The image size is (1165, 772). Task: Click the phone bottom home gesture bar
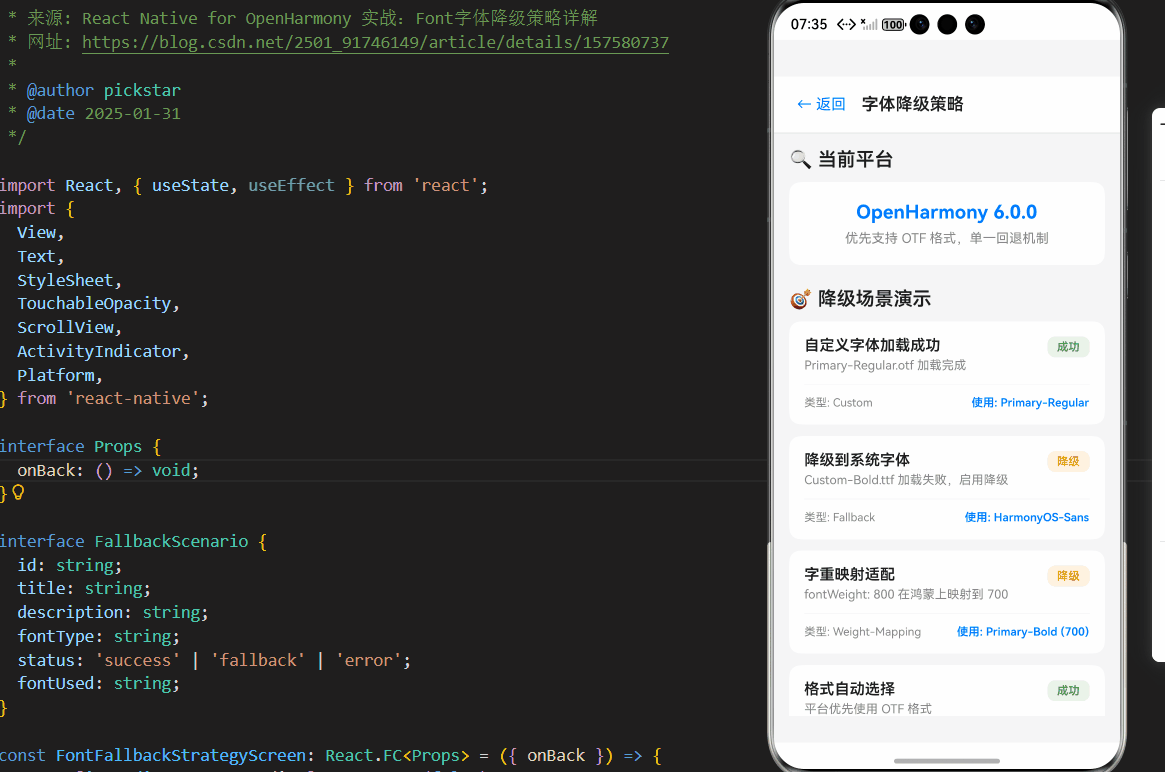tap(947, 761)
